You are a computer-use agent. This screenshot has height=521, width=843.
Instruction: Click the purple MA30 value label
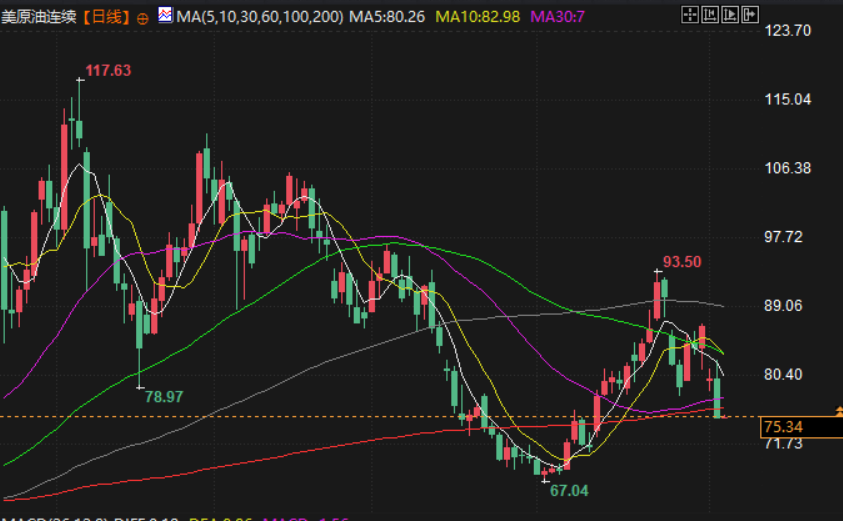coord(558,17)
